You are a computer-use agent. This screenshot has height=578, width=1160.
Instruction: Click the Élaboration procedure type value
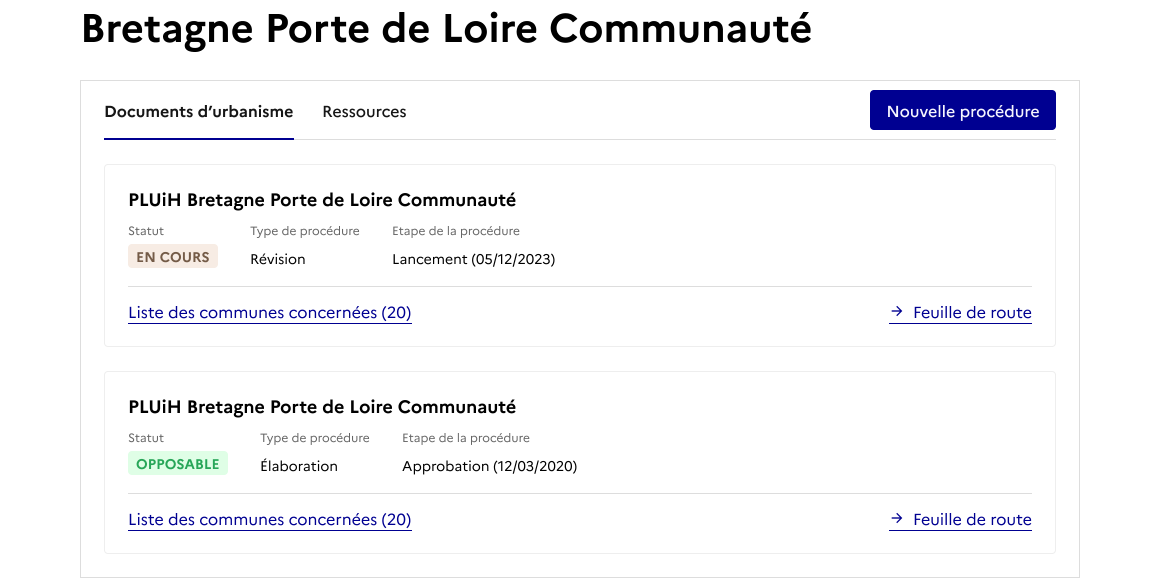pos(299,466)
